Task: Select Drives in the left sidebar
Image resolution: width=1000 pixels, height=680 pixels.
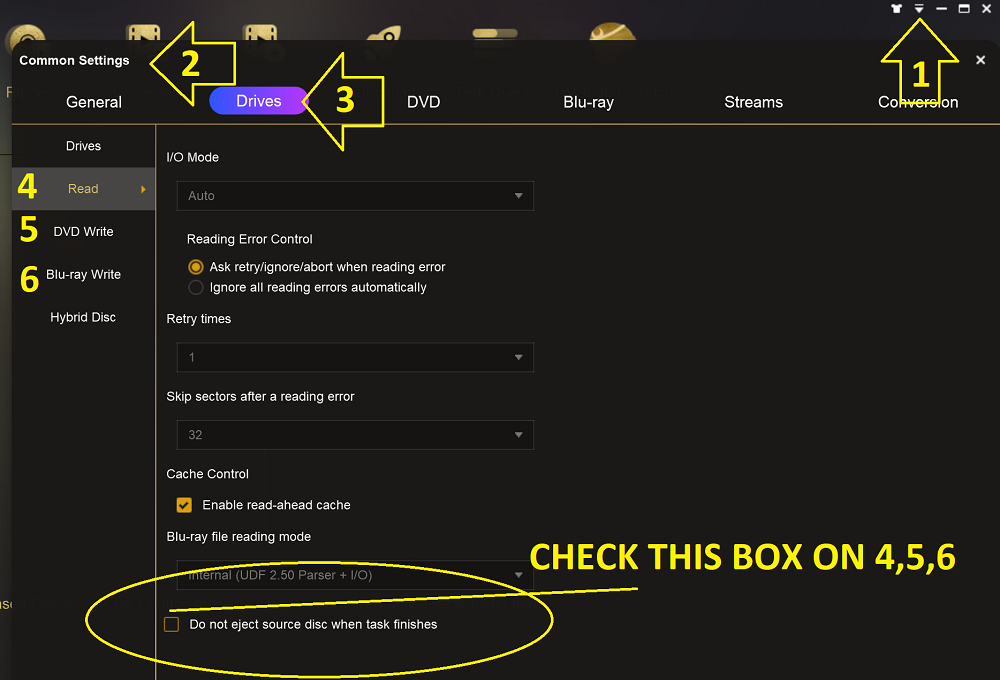Action: [x=84, y=146]
